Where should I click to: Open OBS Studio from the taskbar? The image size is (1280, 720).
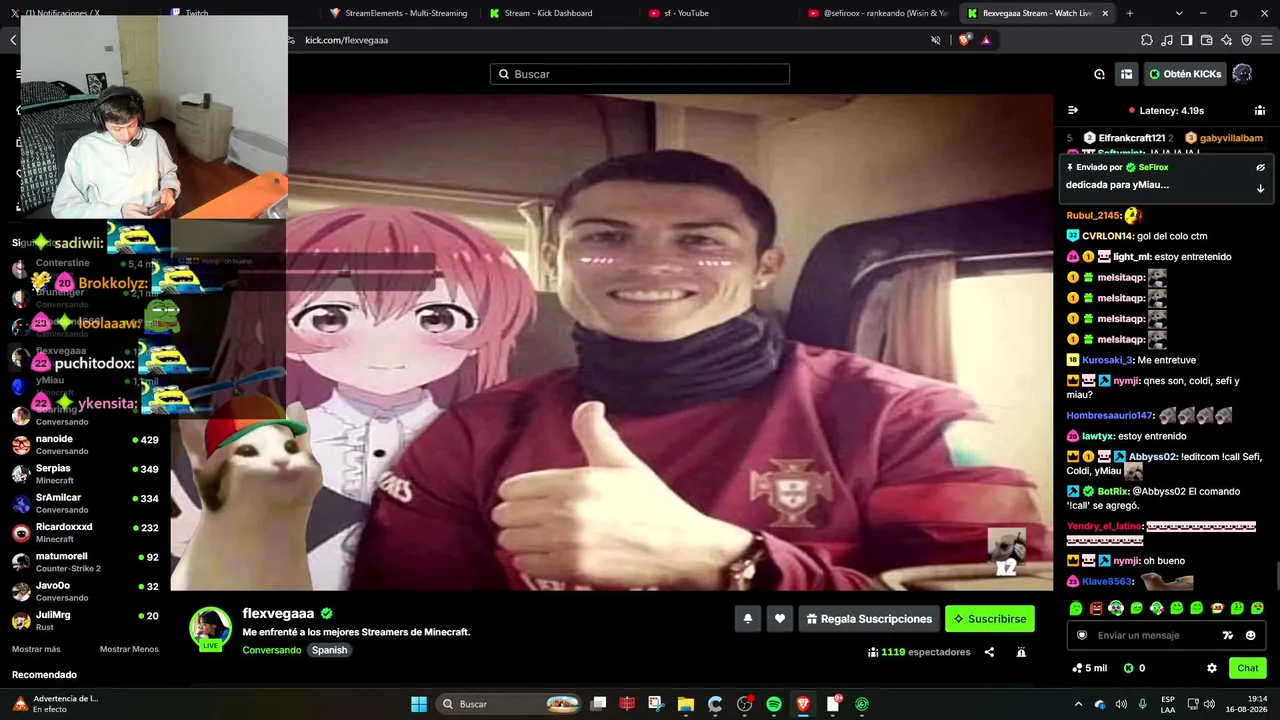(x=744, y=704)
